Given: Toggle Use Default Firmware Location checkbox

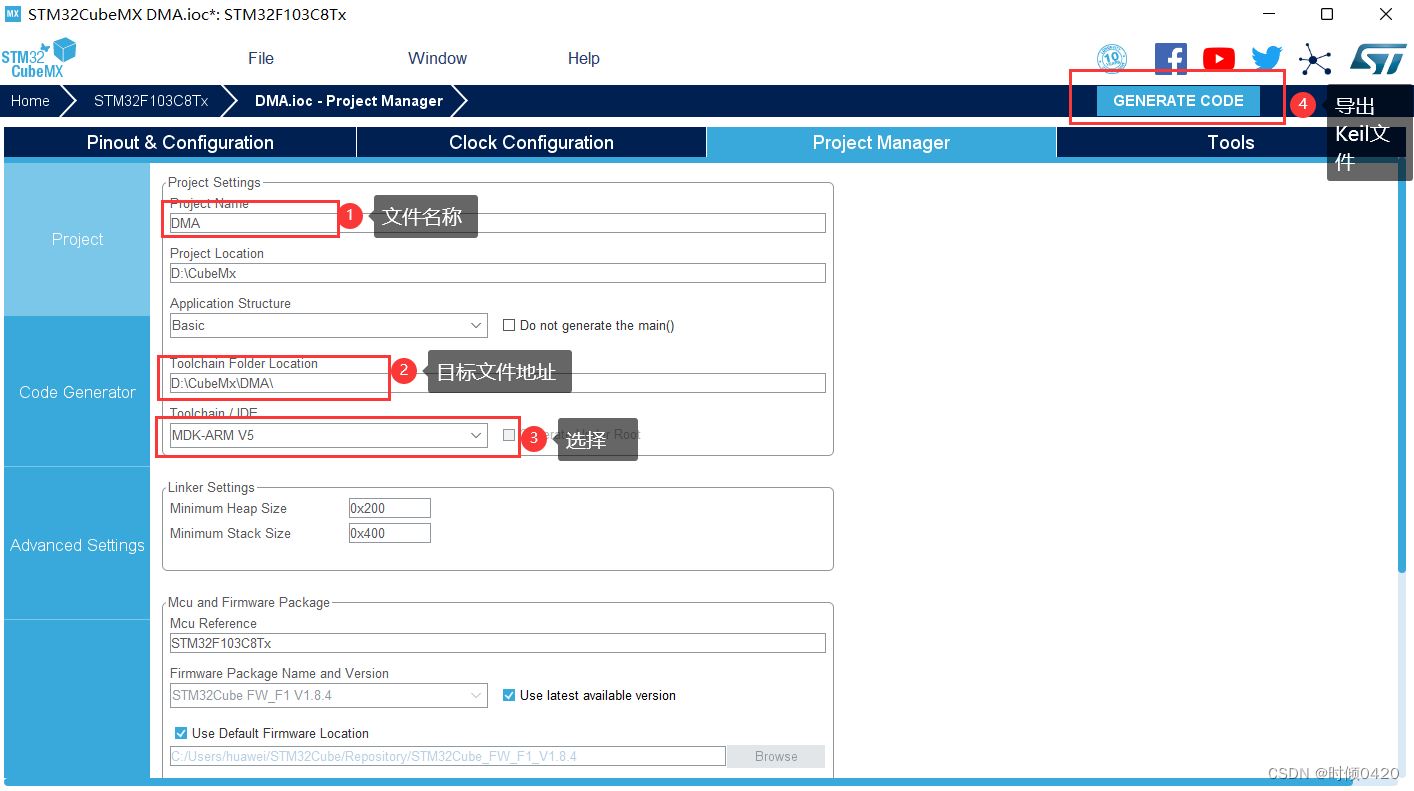Looking at the screenshot, I should (181, 733).
